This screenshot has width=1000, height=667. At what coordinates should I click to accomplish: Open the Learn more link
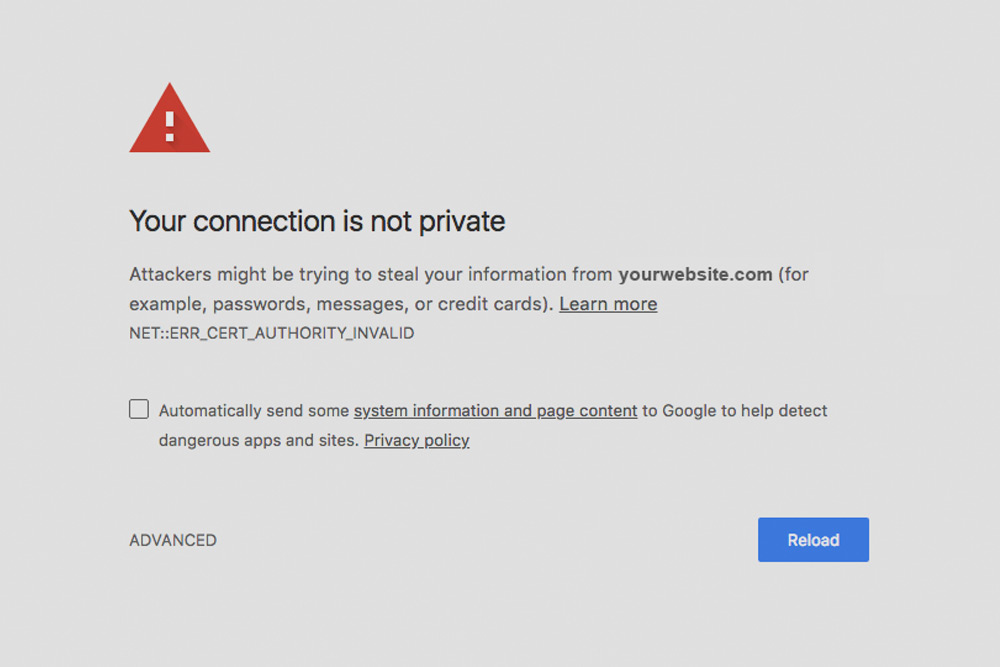(x=608, y=304)
